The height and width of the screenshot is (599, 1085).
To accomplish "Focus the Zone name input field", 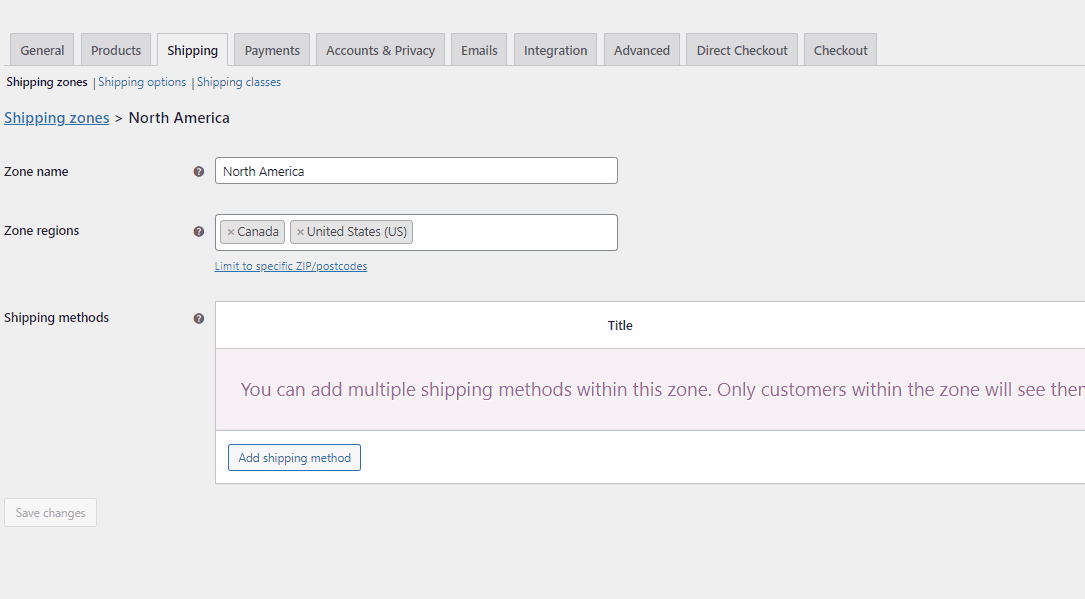I will (416, 171).
